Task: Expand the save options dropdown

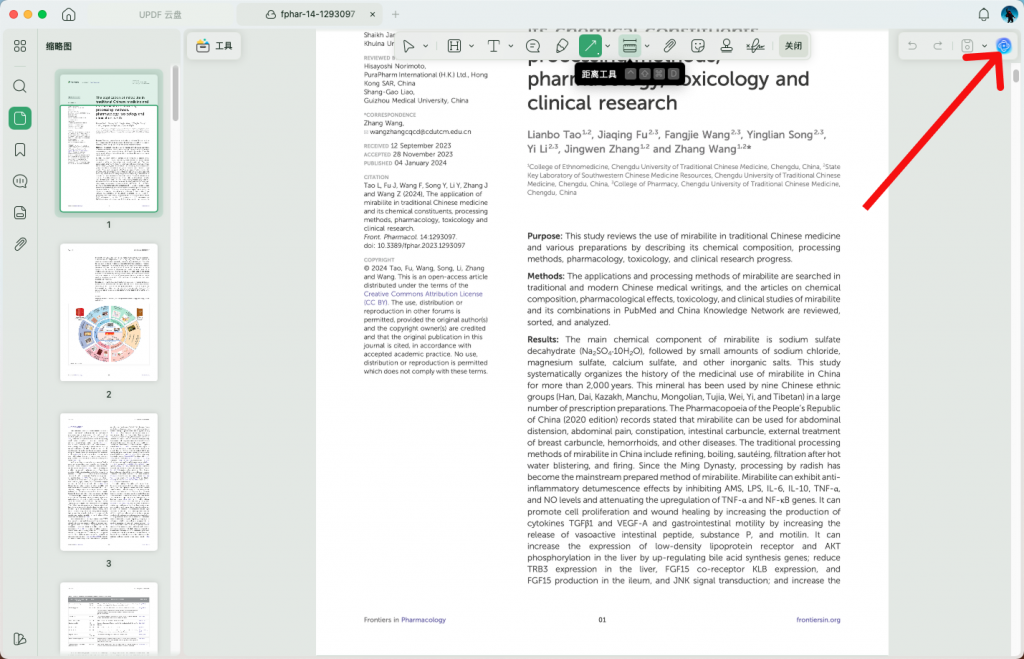Action: point(984,46)
